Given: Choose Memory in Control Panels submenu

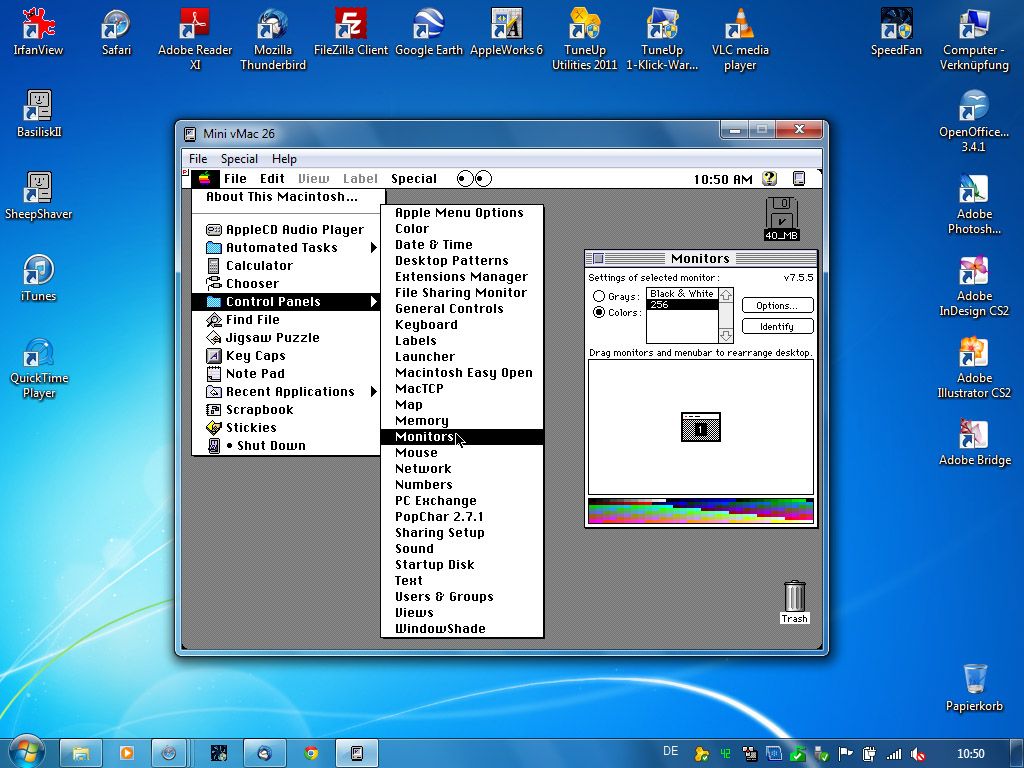Looking at the screenshot, I should (x=462, y=421).
